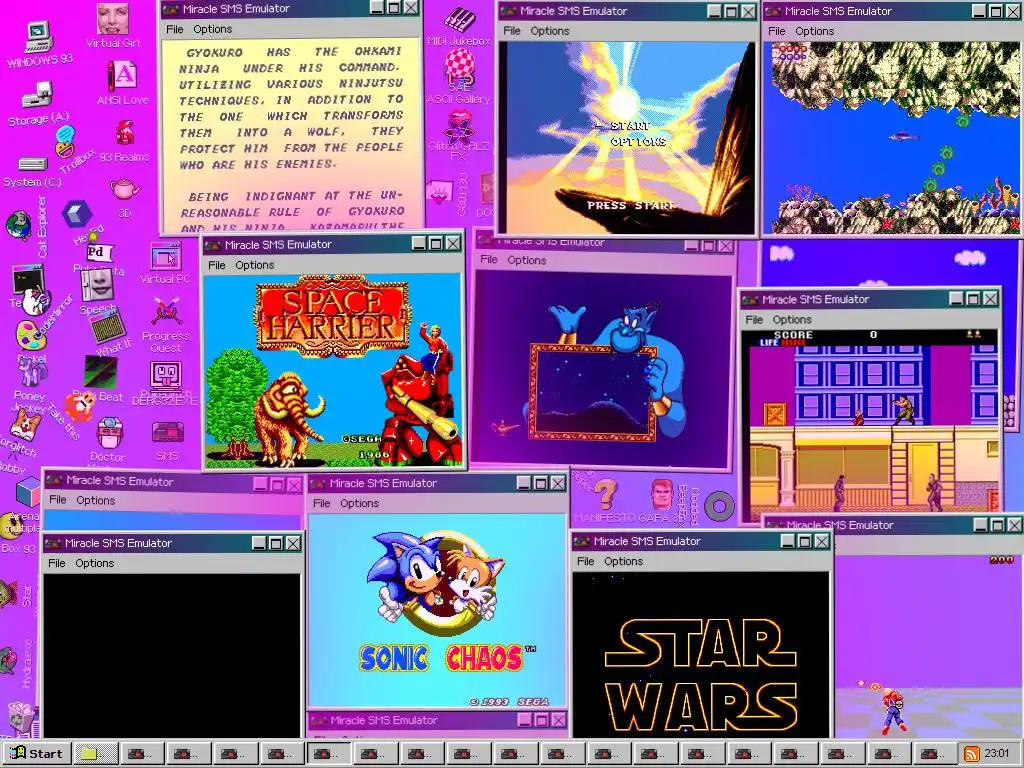
Task: Open the Pd Pure Data icon
Action: (98, 253)
